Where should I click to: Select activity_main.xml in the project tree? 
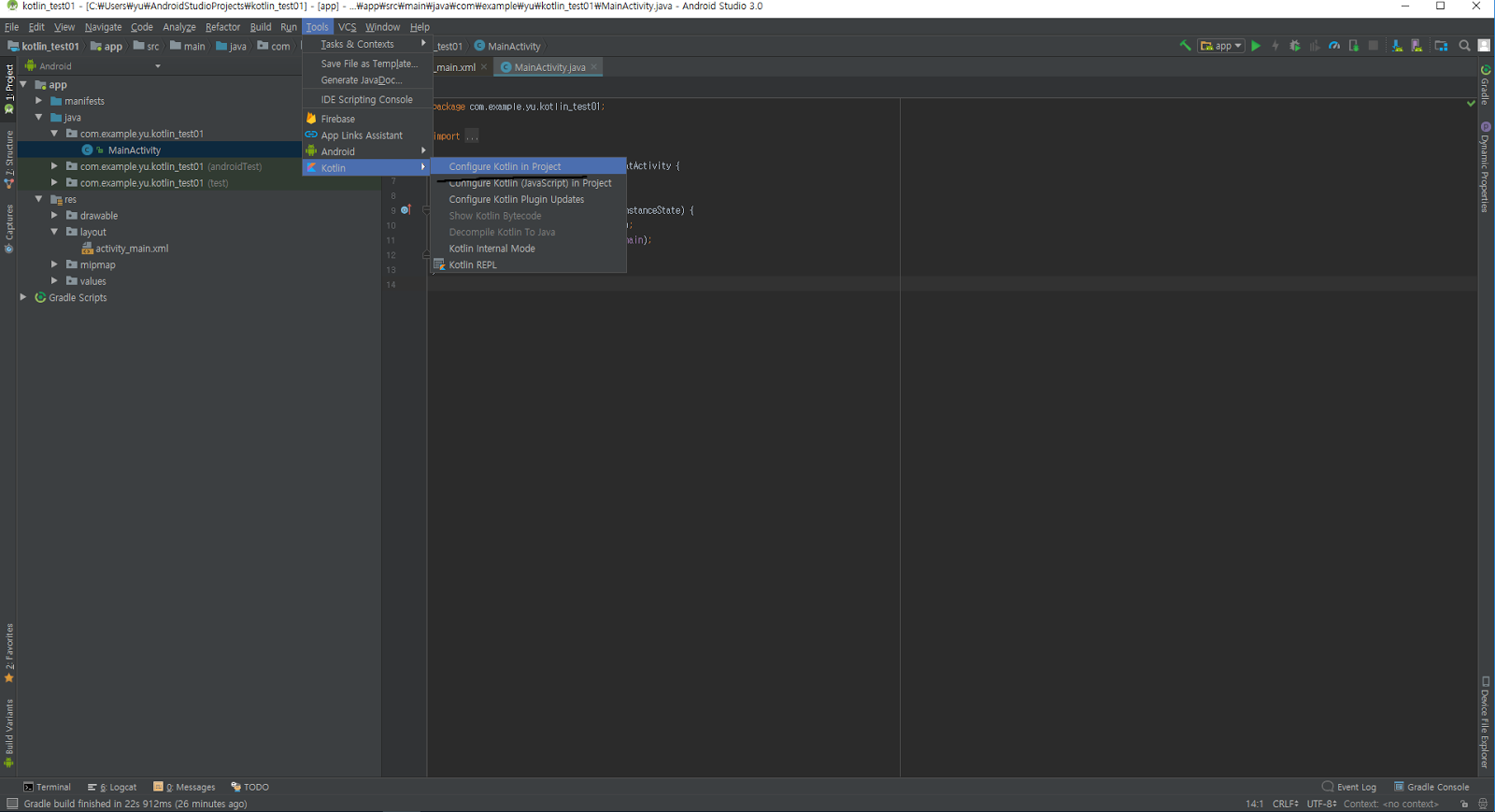(x=132, y=249)
